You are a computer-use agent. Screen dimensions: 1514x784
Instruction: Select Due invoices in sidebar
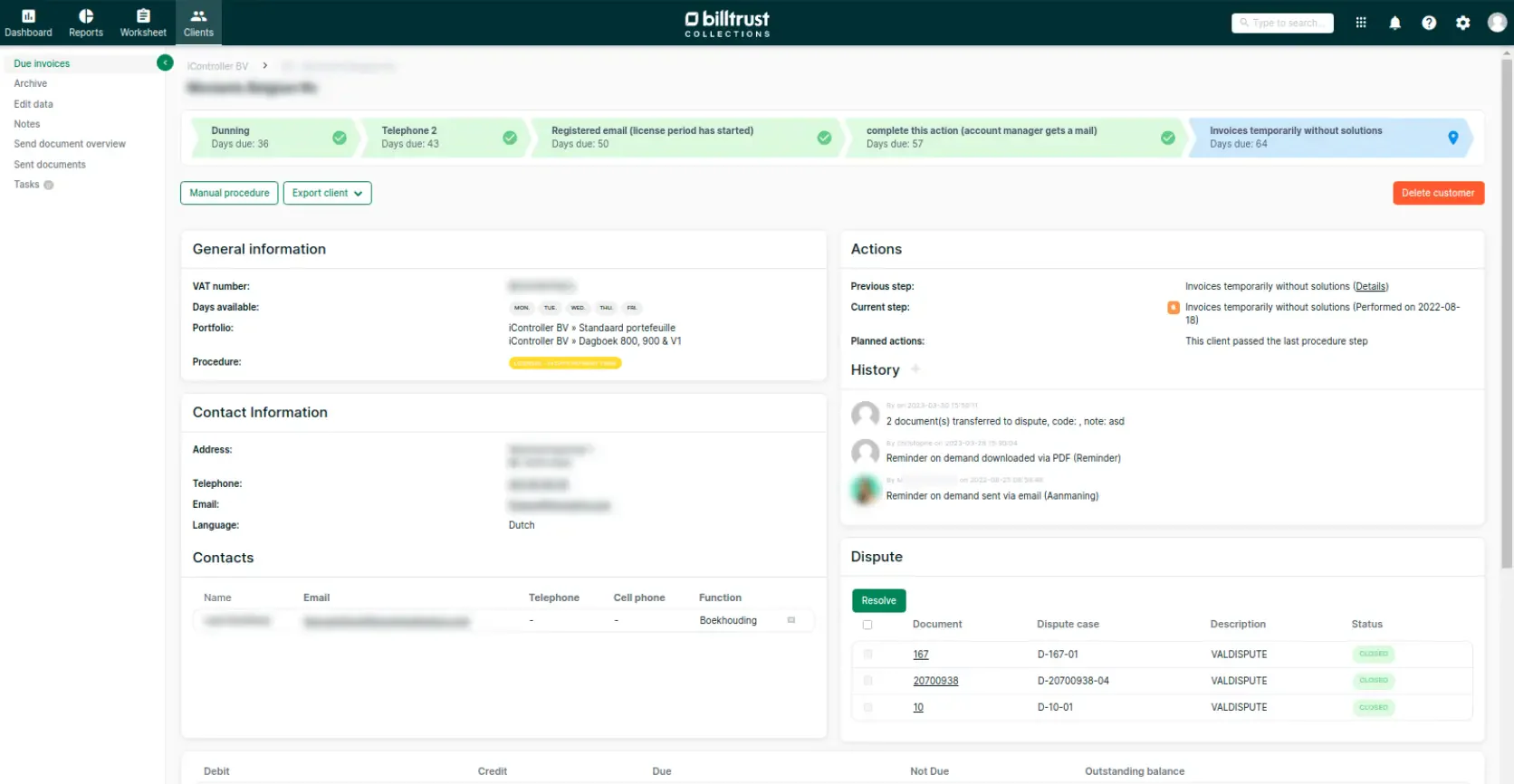click(42, 63)
